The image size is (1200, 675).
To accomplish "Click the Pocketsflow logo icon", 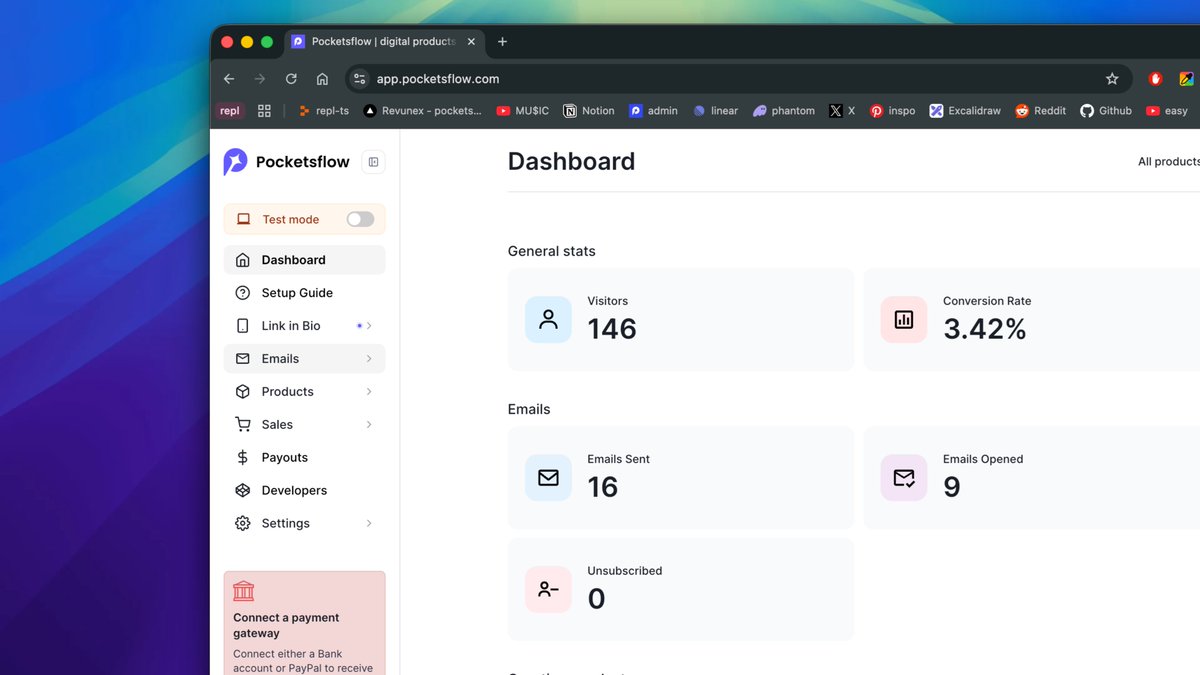I will coord(235,162).
